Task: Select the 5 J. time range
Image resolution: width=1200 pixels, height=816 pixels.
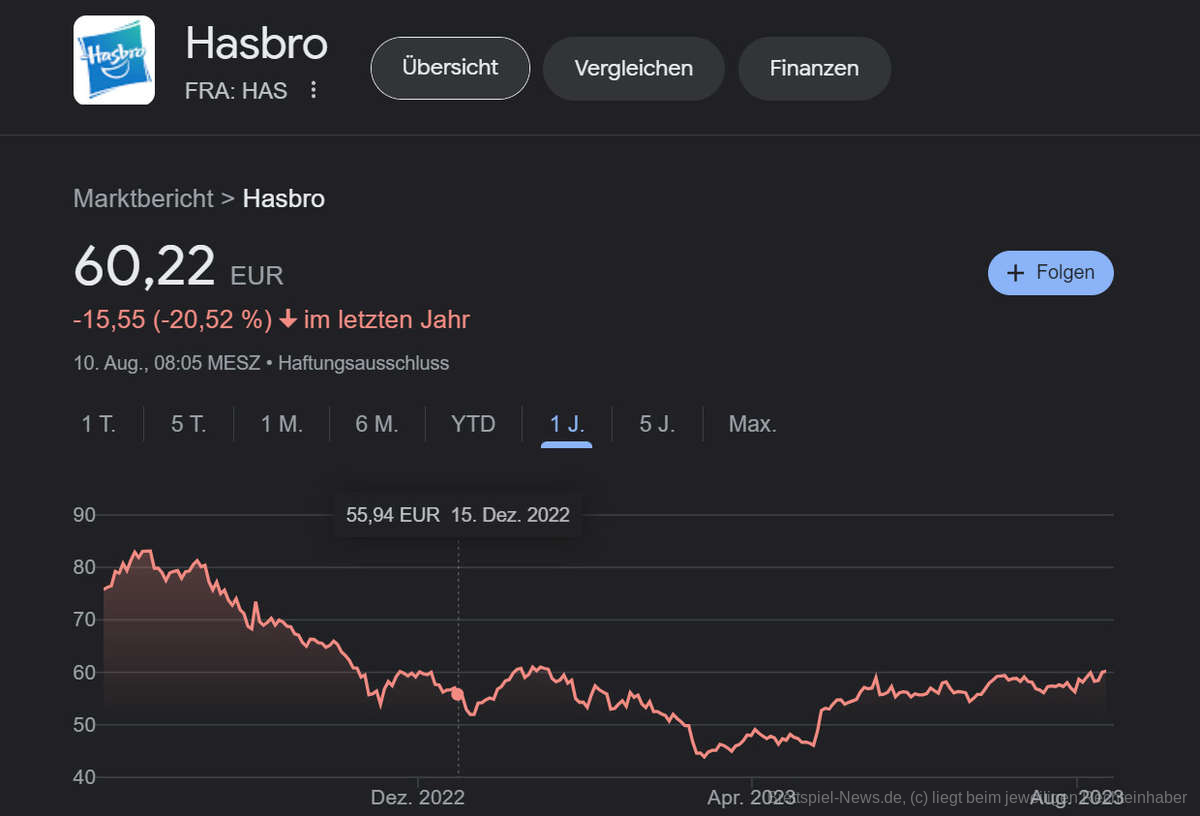Action: (x=656, y=423)
